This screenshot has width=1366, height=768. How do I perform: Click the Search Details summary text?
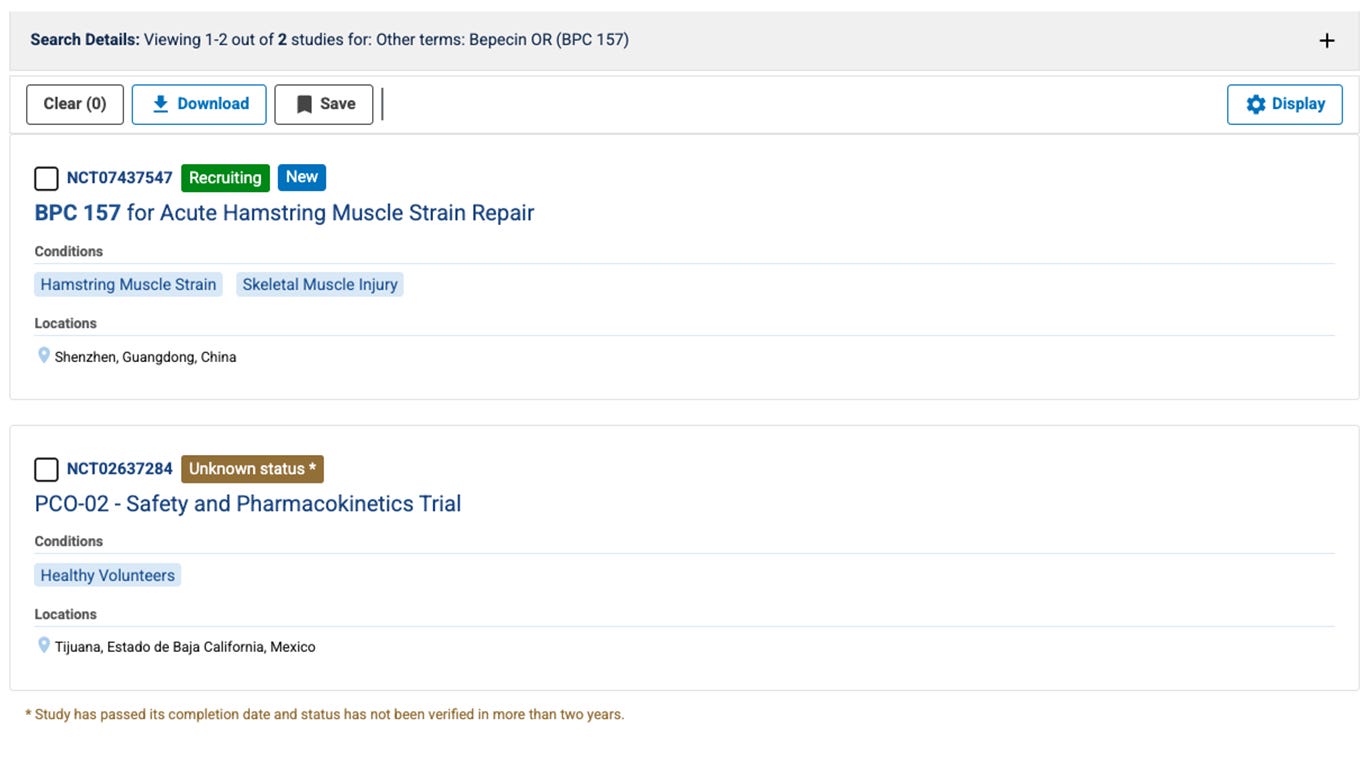tap(330, 40)
